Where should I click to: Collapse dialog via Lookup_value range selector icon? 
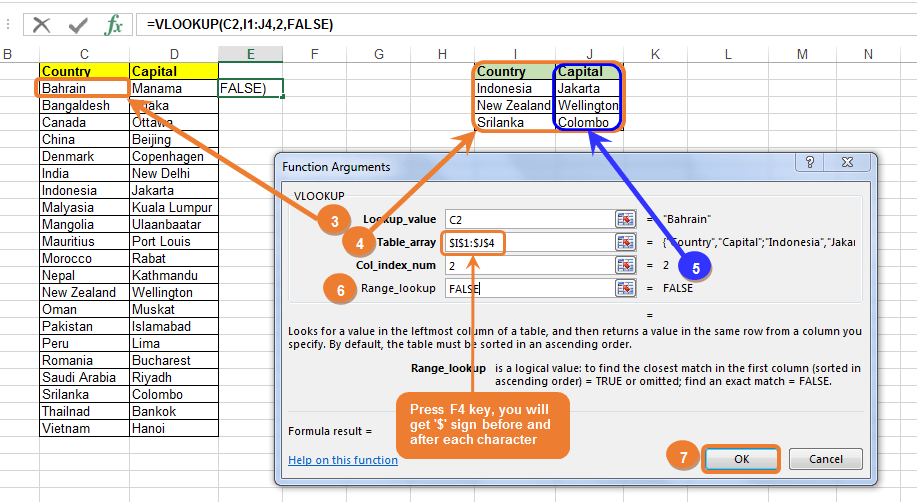[x=625, y=219]
